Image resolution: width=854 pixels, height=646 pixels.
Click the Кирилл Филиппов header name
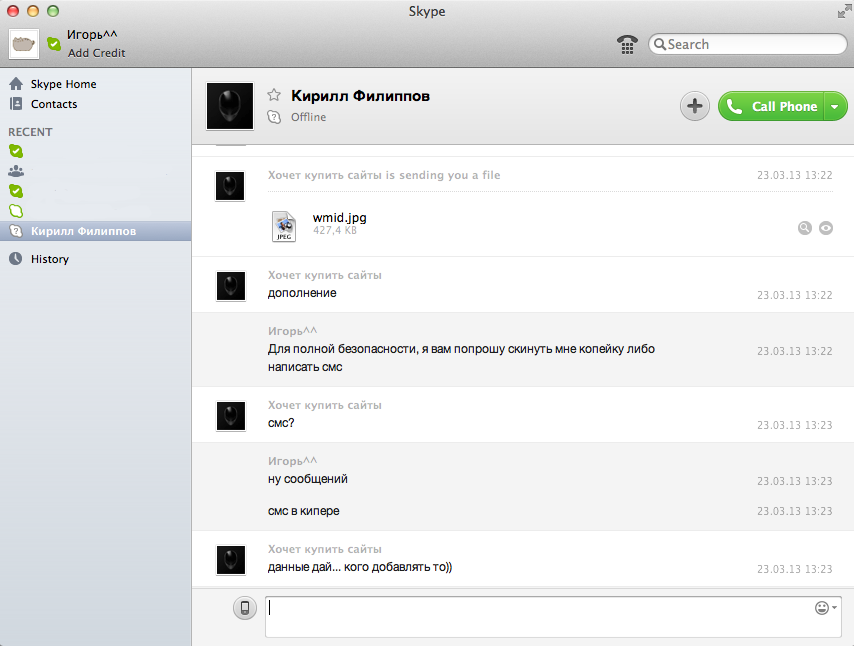361,96
